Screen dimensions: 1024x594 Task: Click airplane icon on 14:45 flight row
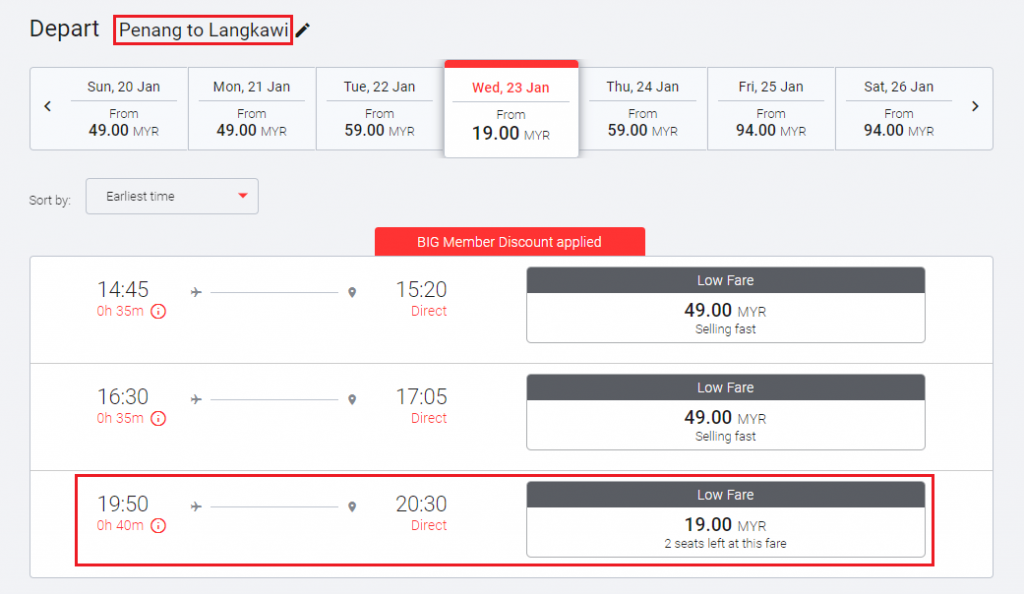pyautogui.click(x=196, y=292)
